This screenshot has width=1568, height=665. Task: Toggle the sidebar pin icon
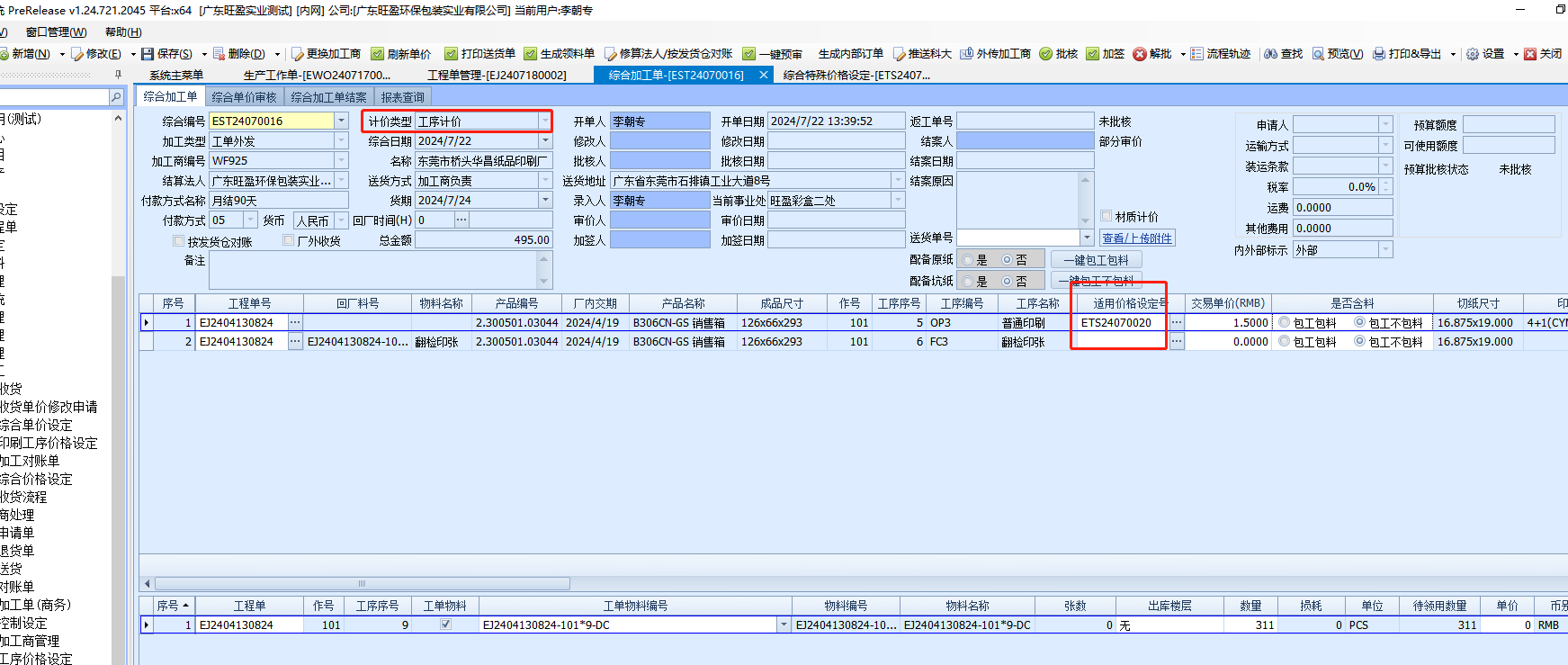pos(118,75)
